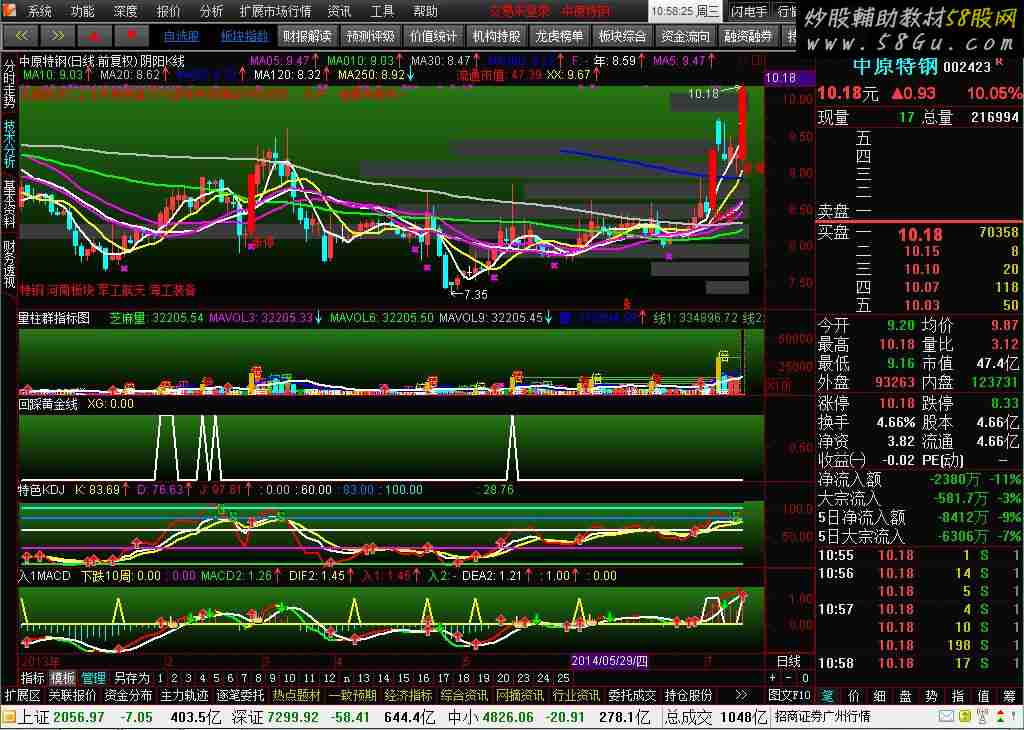Open the 逐笔委托 bottom tab
The height and width of the screenshot is (730, 1024).
pos(240,695)
